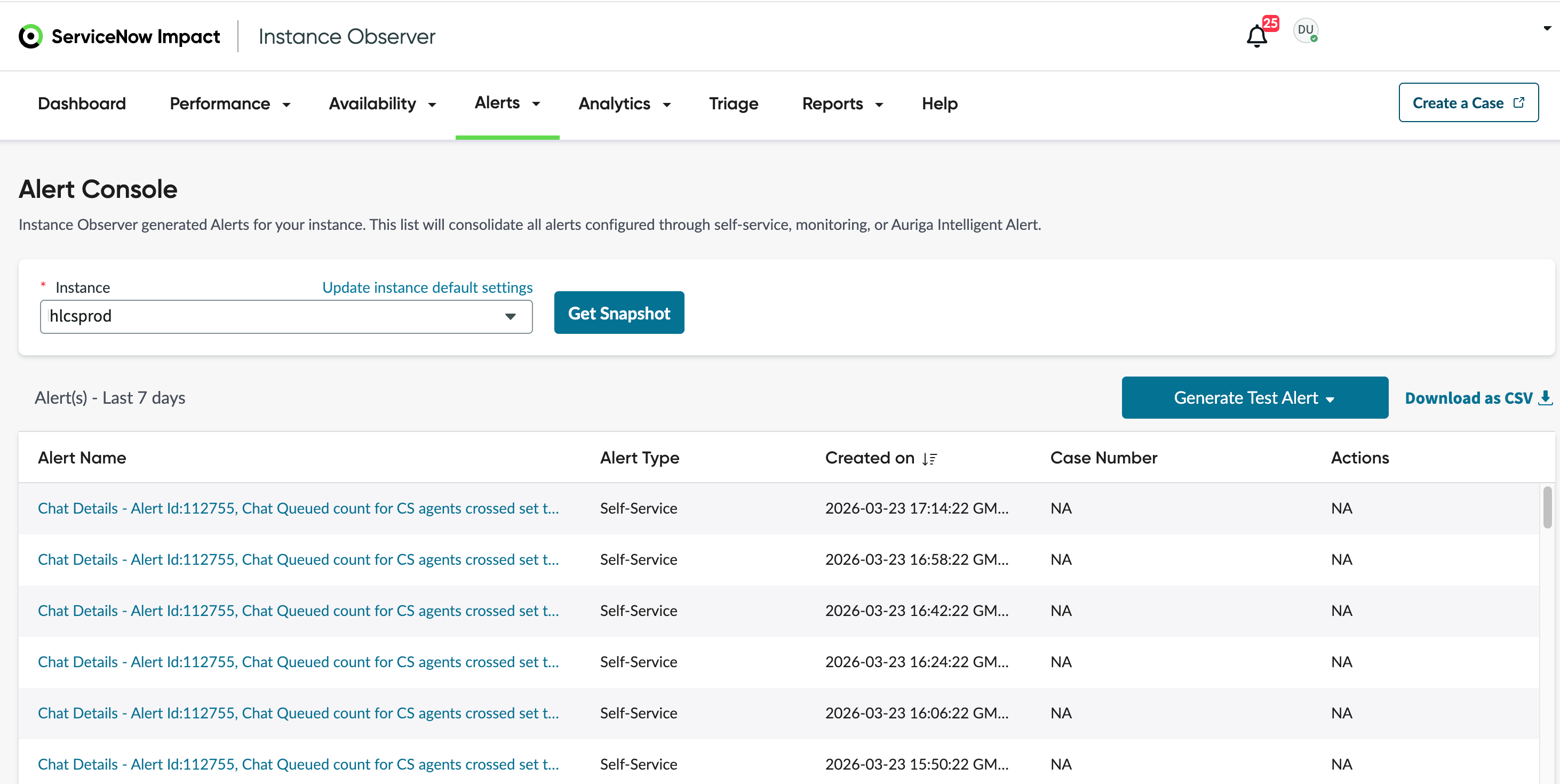The image size is (1560, 784).
Task: Click the 2026-03-23 17:14:22 timestamp cell
Action: (916, 508)
